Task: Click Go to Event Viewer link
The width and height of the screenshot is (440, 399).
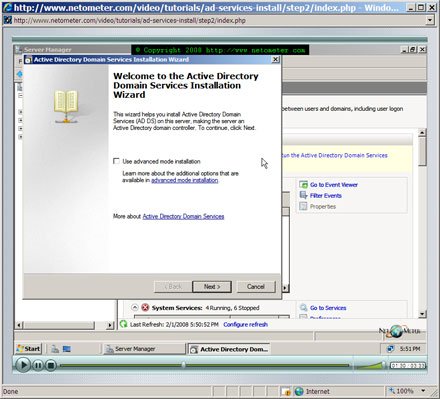Action: (x=334, y=185)
